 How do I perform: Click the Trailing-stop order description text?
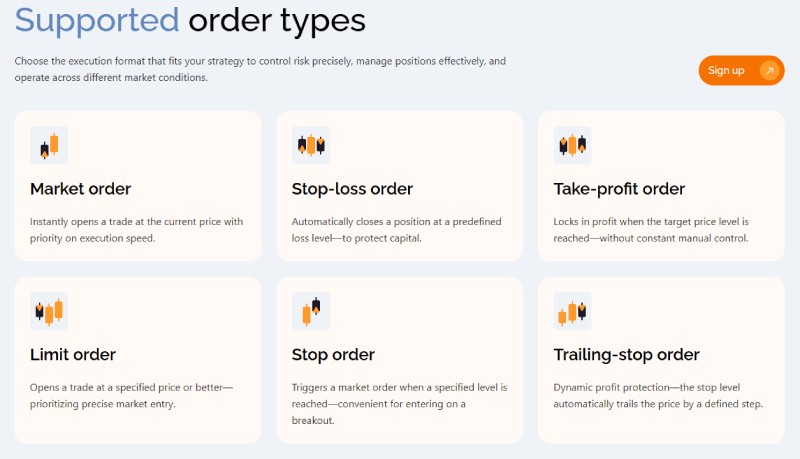click(657, 395)
